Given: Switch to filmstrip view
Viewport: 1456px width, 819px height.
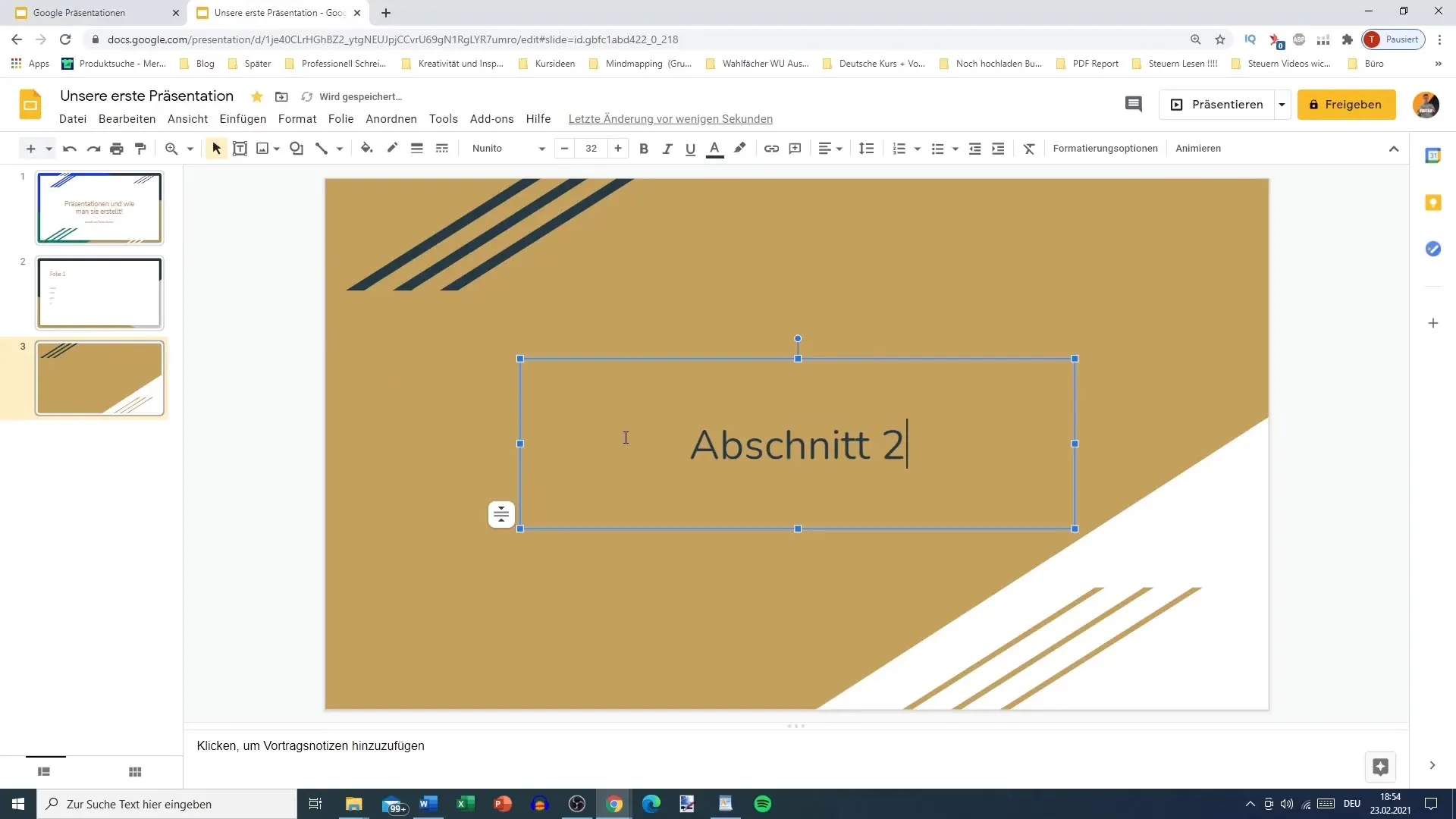Looking at the screenshot, I should (x=44, y=772).
